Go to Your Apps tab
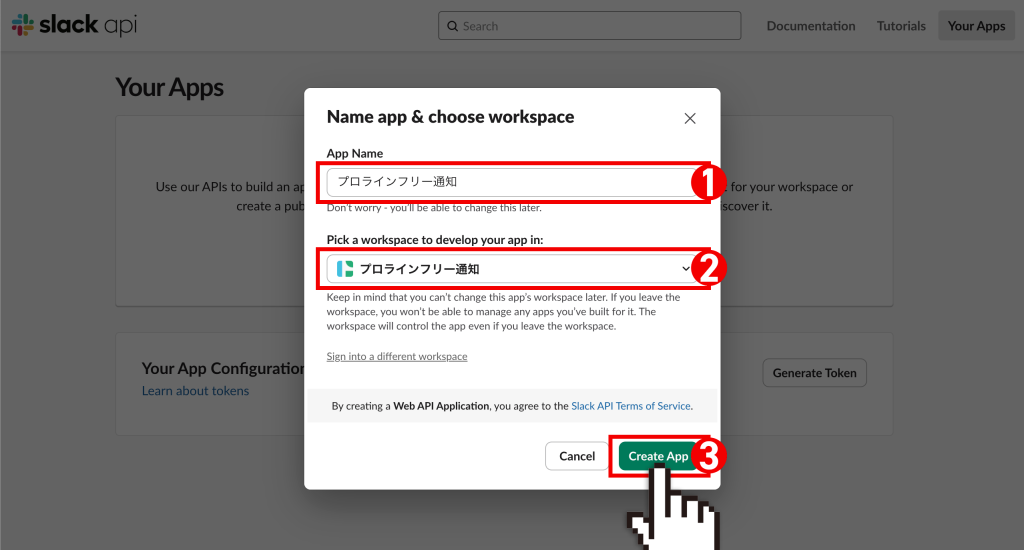This screenshot has width=1024, height=550. click(x=976, y=26)
